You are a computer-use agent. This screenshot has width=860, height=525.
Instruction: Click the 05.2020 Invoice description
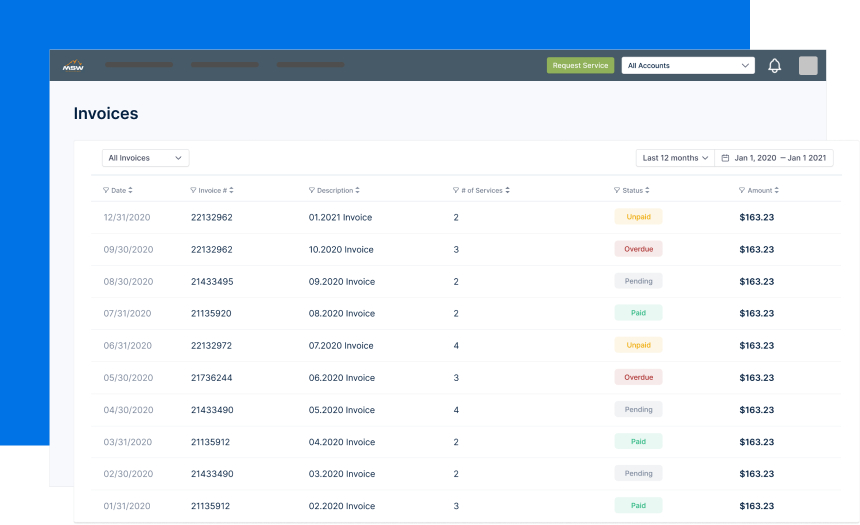(x=342, y=410)
